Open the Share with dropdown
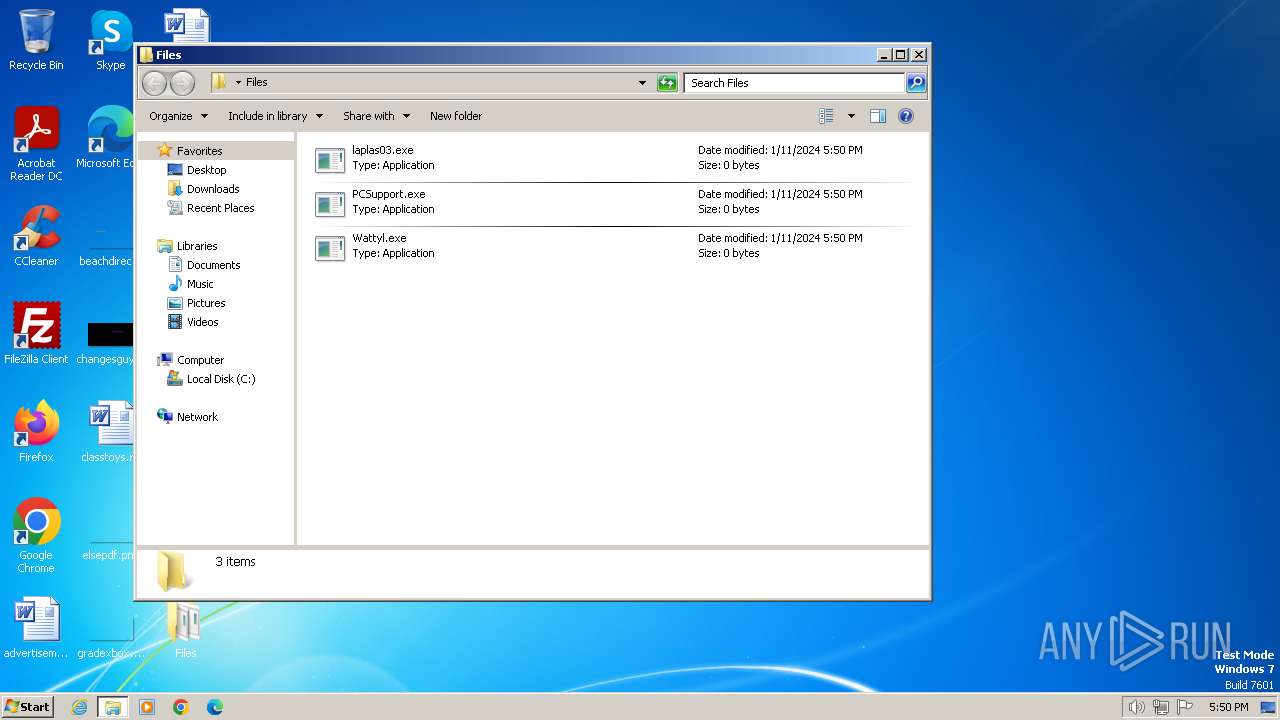Viewport: 1280px width, 720px height. (376, 116)
